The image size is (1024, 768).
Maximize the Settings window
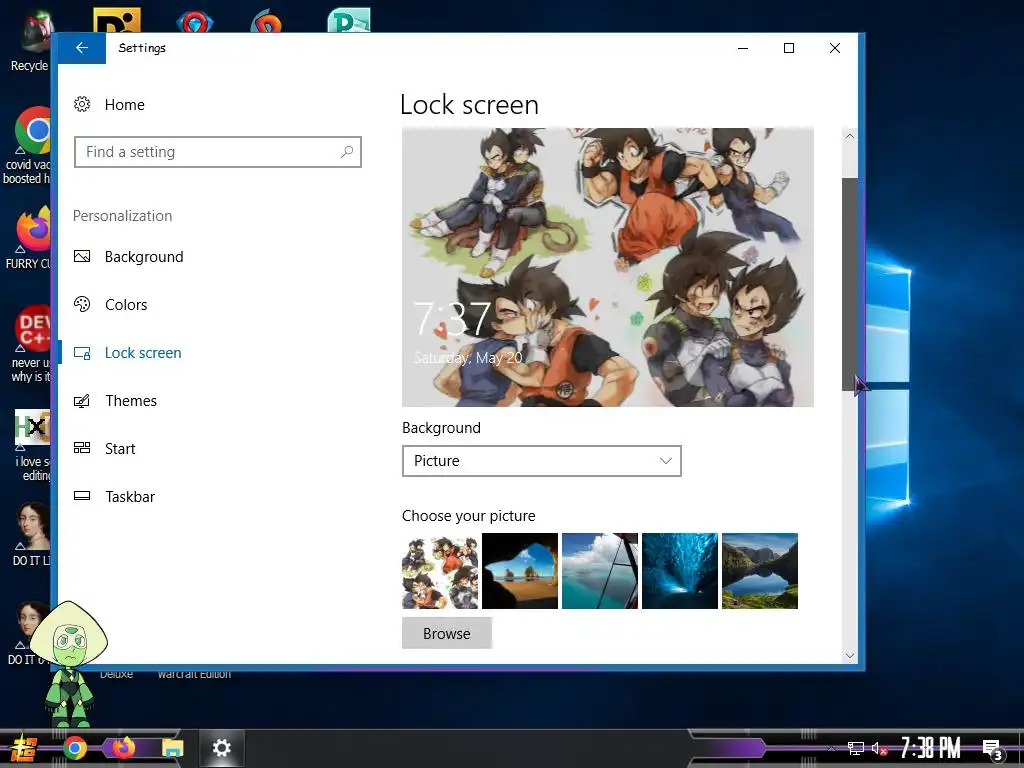(x=789, y=48)
